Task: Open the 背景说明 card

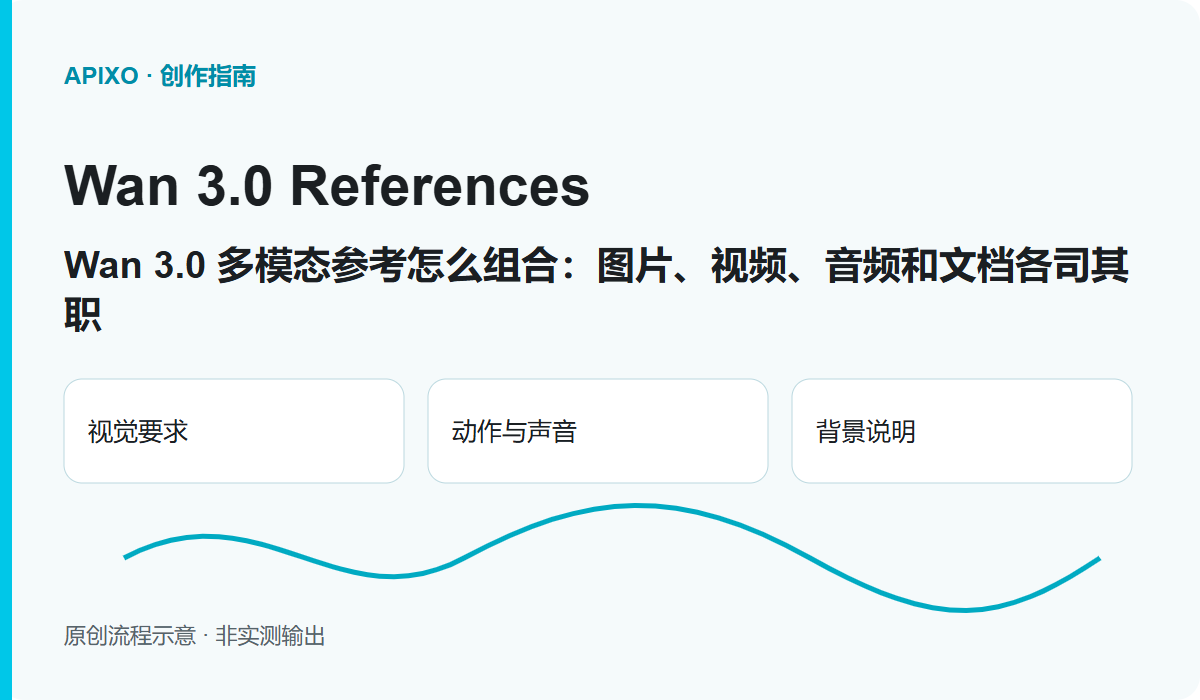Action: (962, 431)
